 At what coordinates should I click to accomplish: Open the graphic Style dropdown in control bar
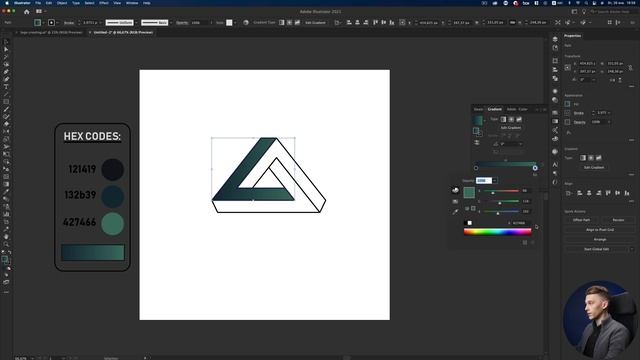click(235, 22)
